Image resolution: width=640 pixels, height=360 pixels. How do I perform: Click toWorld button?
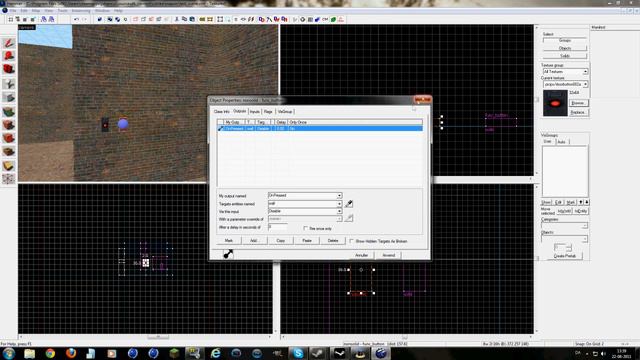coord(564,211)
